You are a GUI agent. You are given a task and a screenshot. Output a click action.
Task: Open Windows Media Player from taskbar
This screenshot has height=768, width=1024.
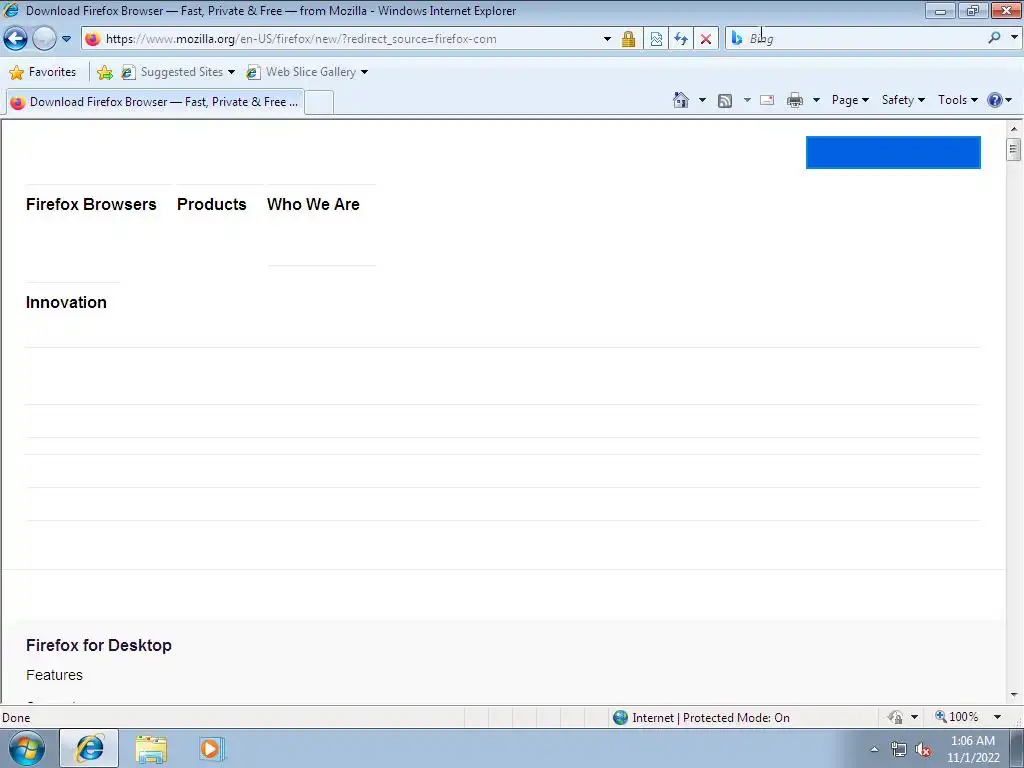[x=212, y=749]
